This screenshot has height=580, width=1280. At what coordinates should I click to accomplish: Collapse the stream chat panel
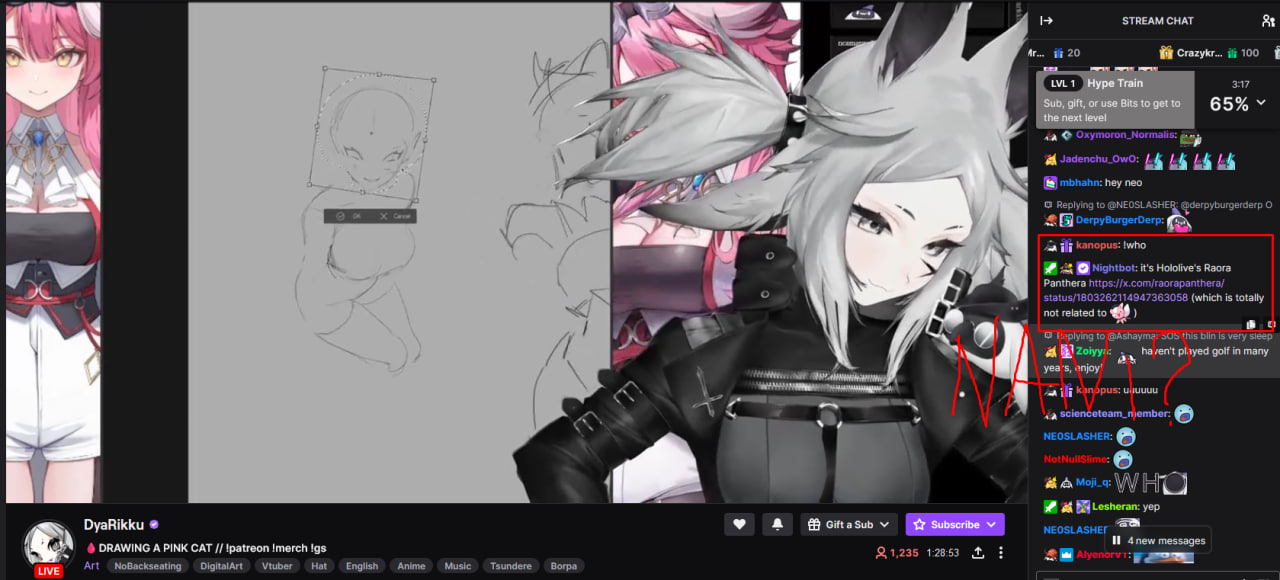tap(1046, 20)
